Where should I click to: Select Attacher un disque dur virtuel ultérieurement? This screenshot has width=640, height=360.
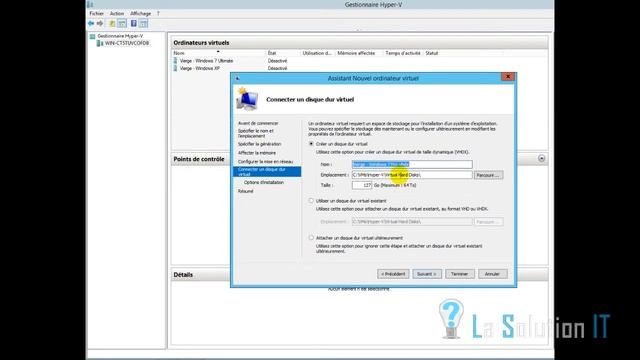coord(311,238)
